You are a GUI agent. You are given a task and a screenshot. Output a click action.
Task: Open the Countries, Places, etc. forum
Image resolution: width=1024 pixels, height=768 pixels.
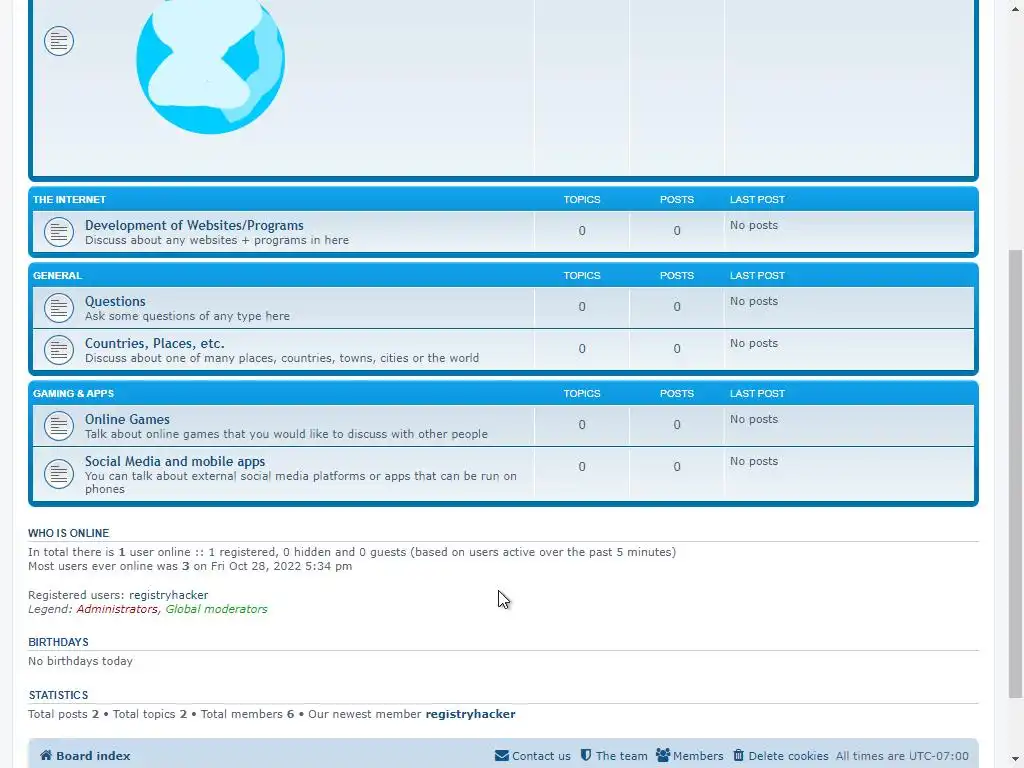click(155, 344)
